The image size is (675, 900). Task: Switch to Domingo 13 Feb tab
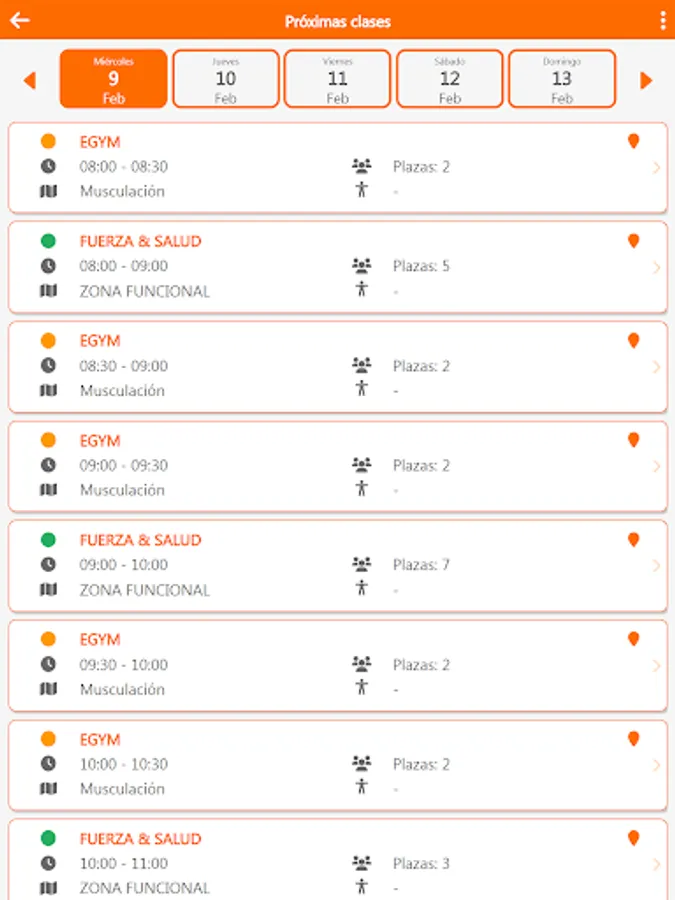tap(562, 79)
